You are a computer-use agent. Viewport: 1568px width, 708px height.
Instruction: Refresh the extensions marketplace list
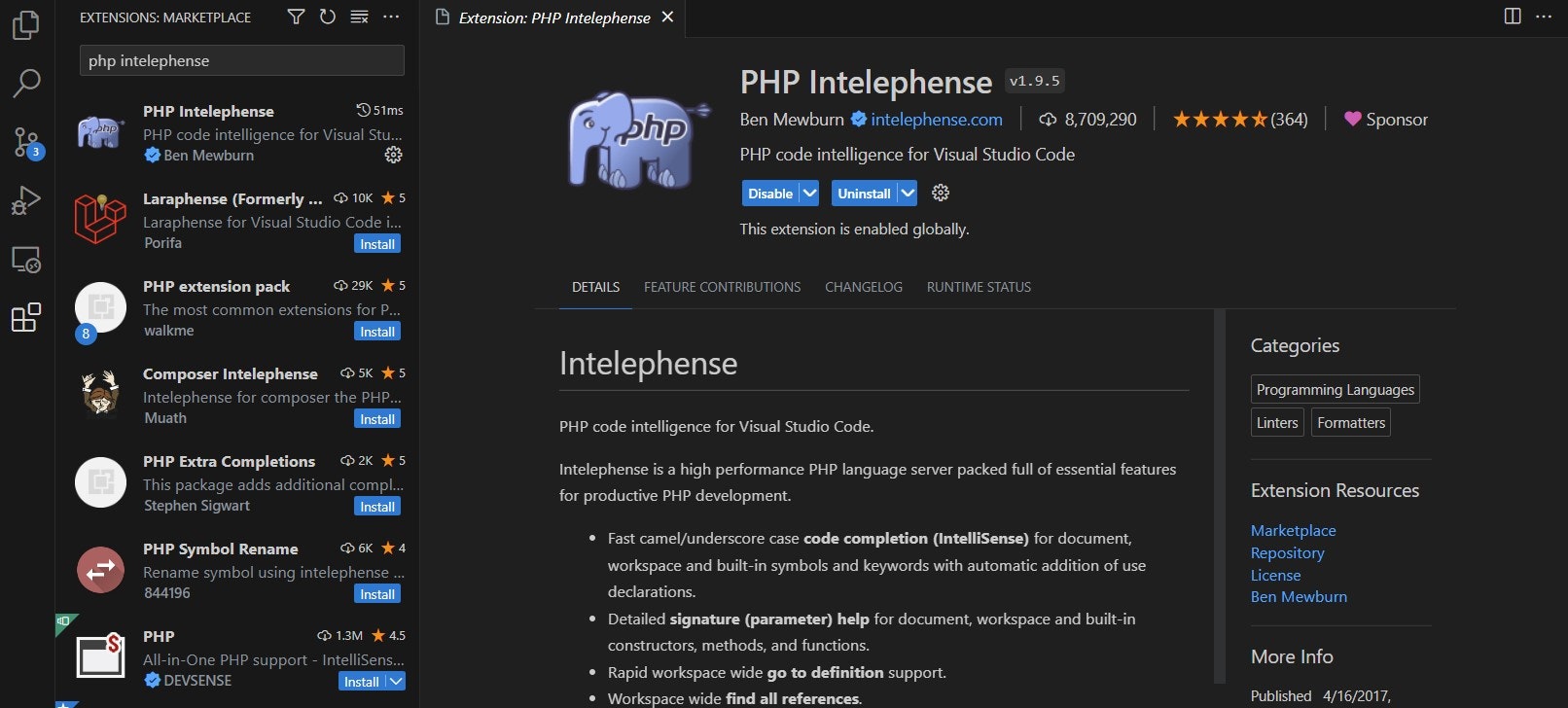(x=328, y=17)
